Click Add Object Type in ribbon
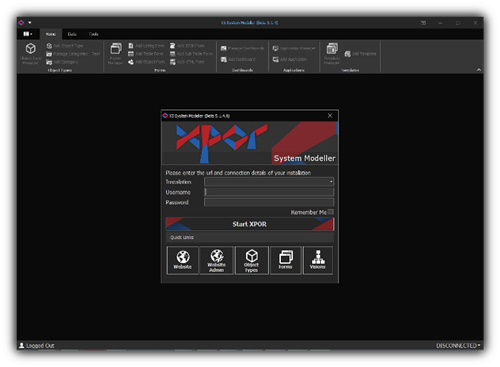This screenshot has height=367, width=500. coord(65,46)
